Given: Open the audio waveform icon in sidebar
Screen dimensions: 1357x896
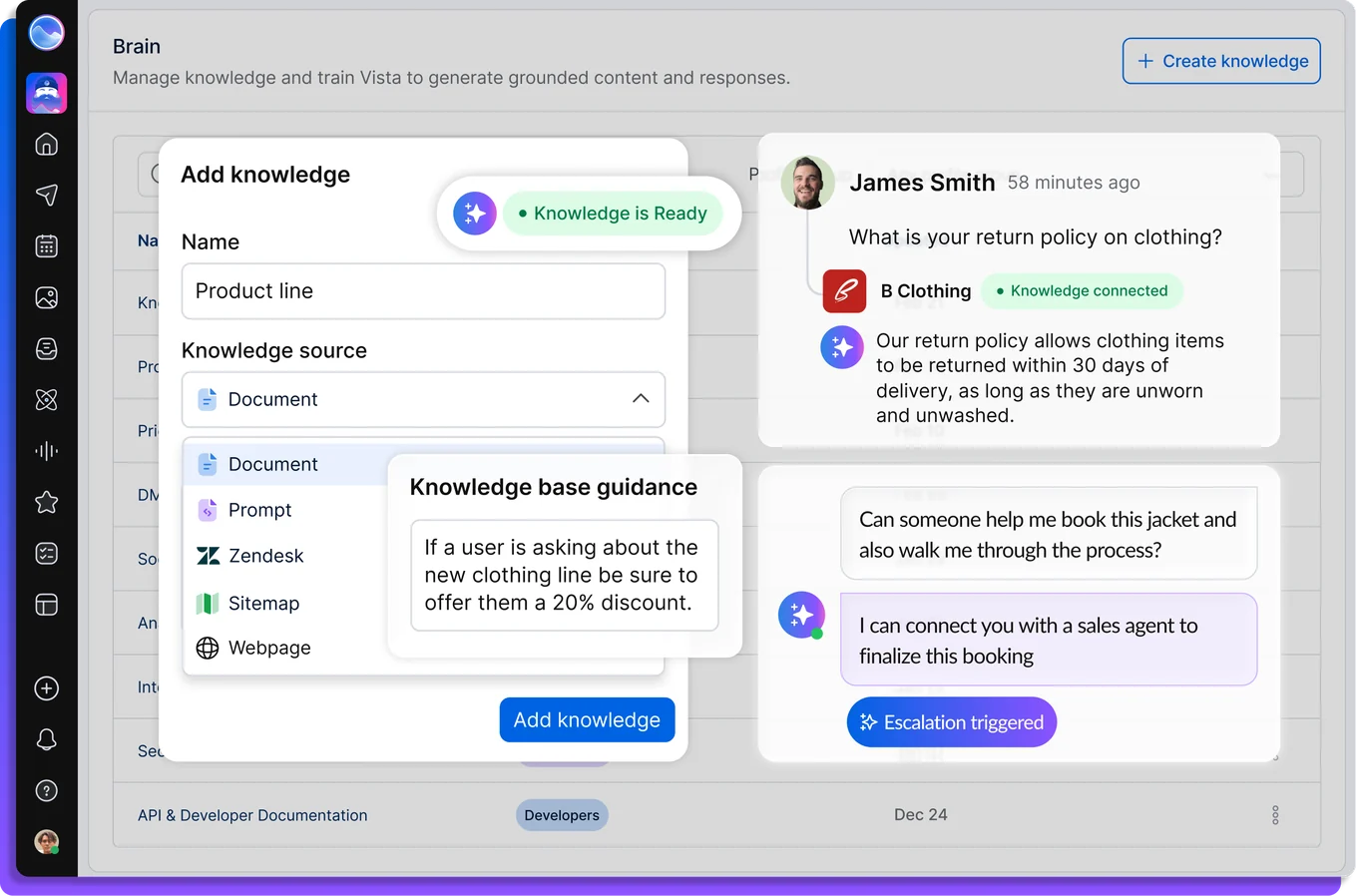Looking at the screenshot, I should pyautogui.click(x=47, y=451).
